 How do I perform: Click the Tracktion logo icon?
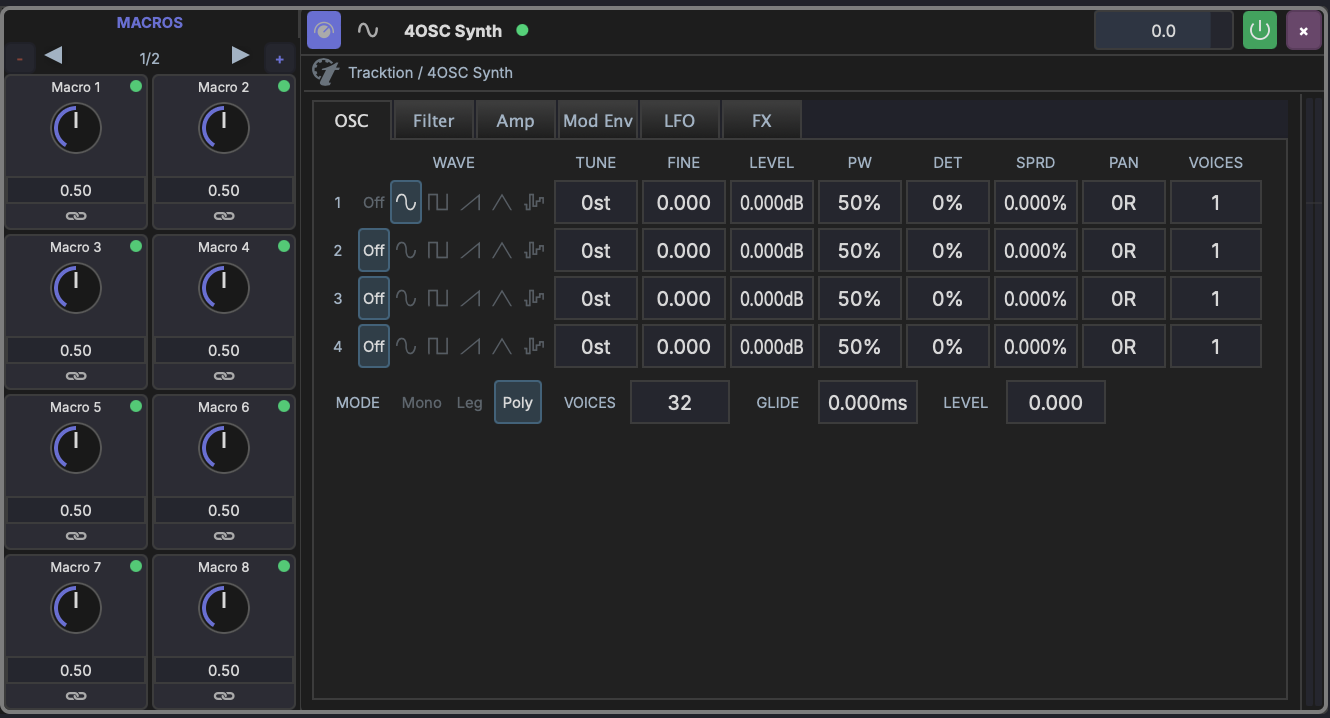coord(324,71)
